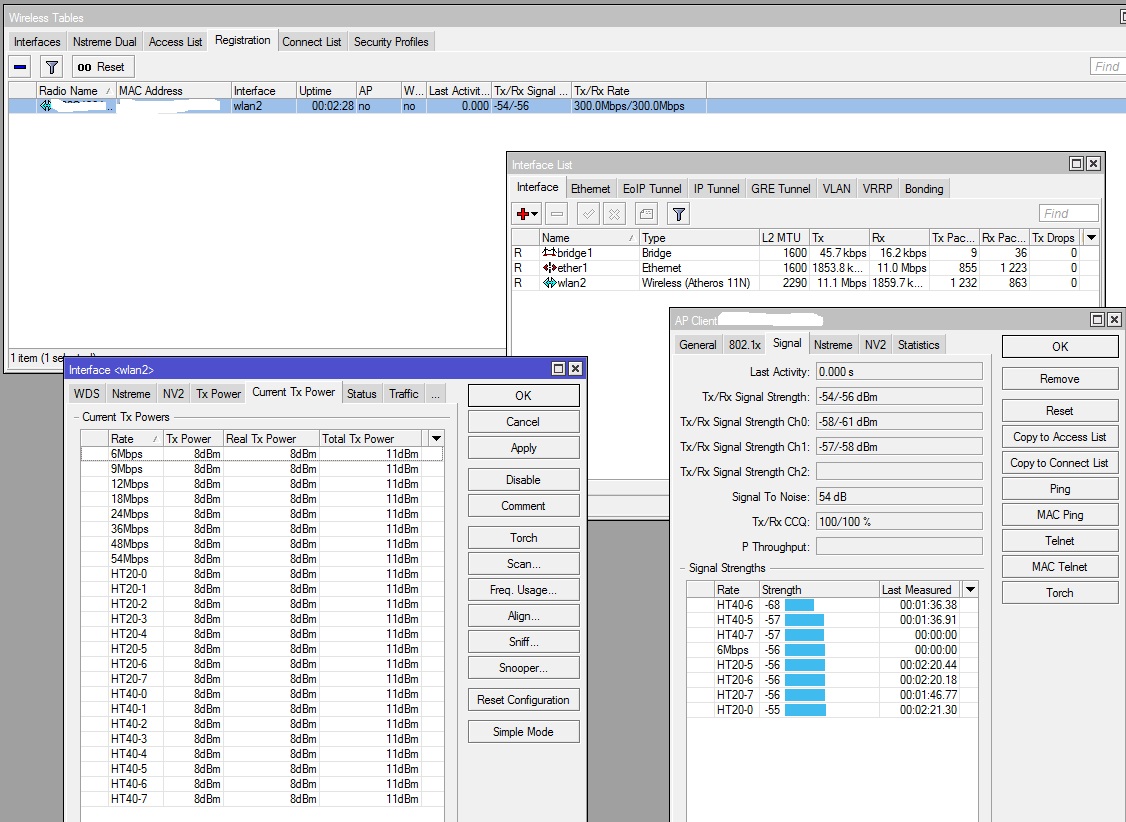Click the Reset Configuration button
Image resolution: width=1126 pixels, height=822 pixels.
click(523, 700)
